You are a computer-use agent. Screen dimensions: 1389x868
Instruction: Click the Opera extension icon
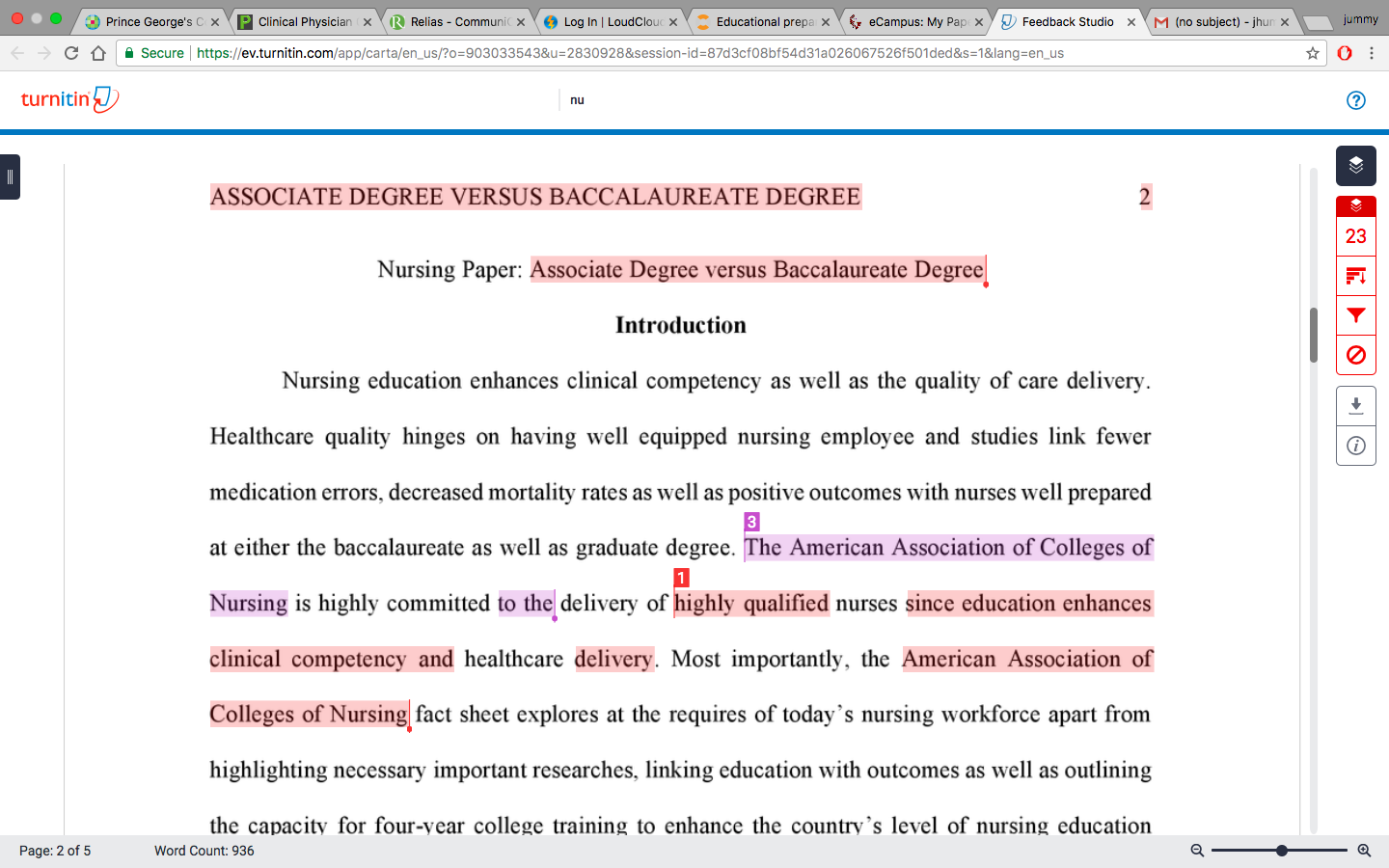coord(1345,53)
